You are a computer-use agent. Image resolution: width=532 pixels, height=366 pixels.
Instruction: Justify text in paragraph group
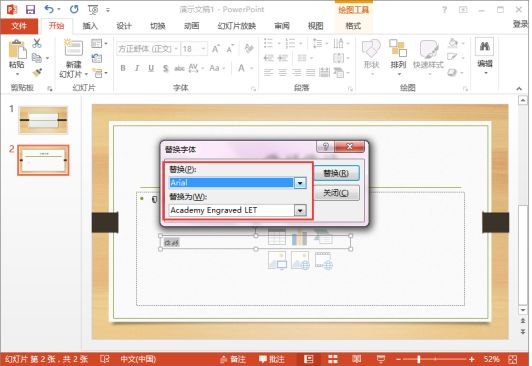coord(310,72)
